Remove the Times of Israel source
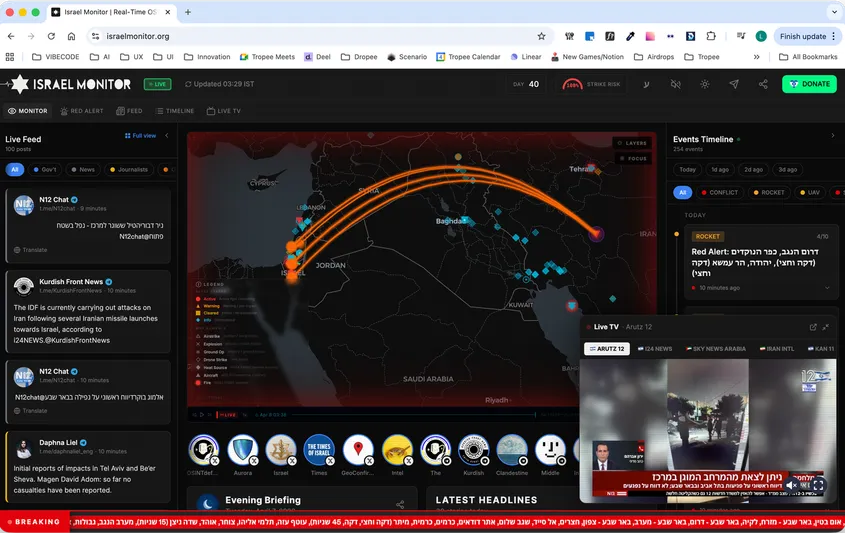This screenshot has width=845, height=533. [x=330, y=461]
